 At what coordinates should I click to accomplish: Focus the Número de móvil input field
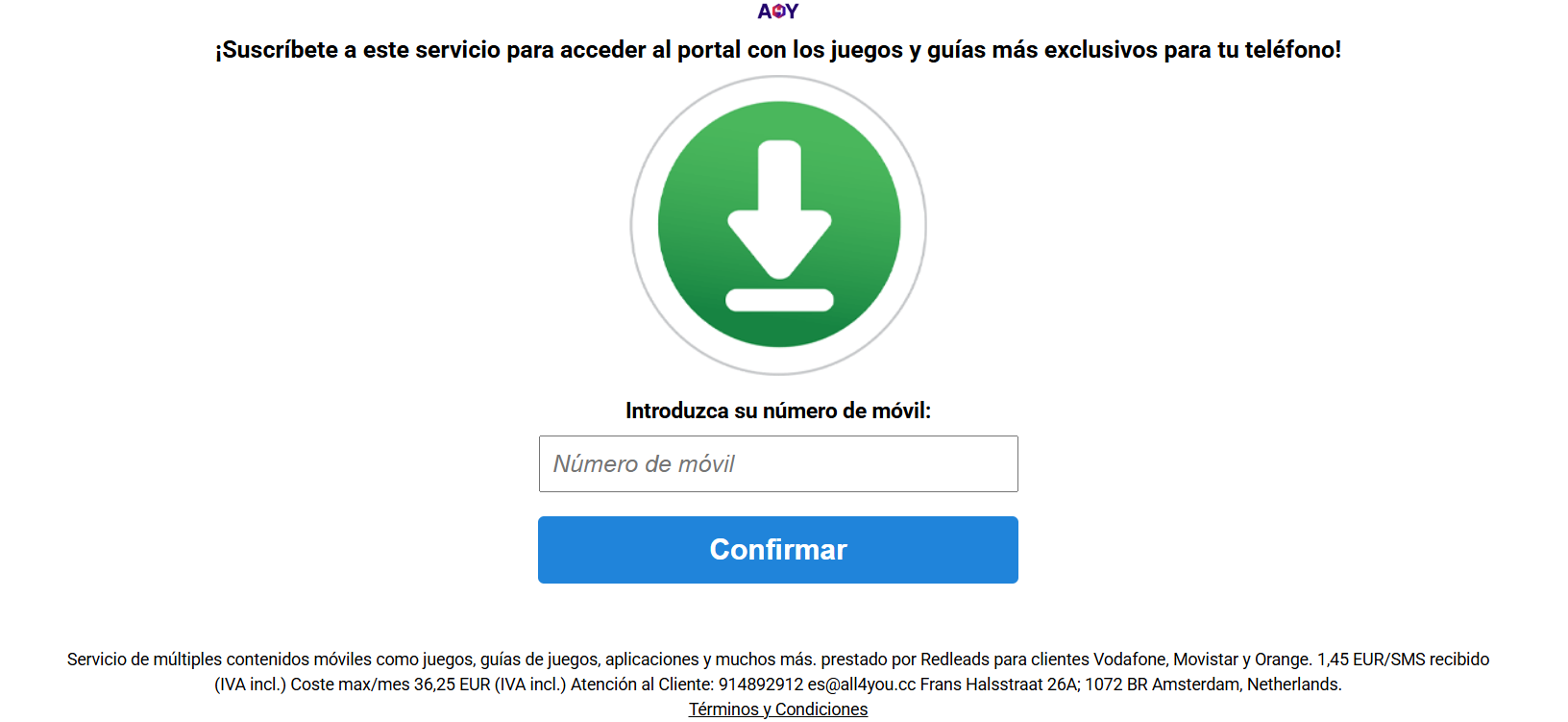coord(778,463)
